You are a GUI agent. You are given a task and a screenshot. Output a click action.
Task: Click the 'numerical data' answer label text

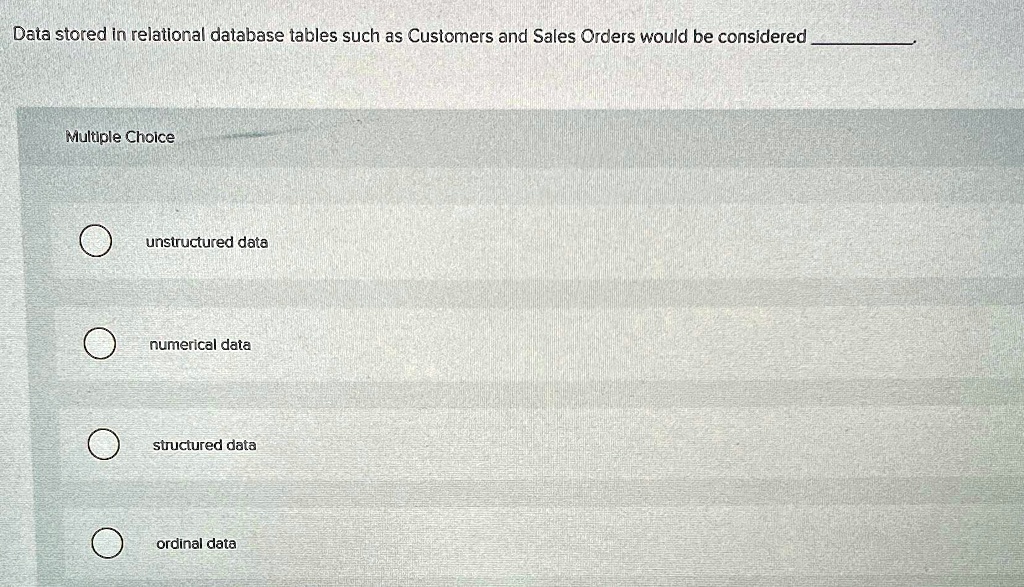(200, 344)
